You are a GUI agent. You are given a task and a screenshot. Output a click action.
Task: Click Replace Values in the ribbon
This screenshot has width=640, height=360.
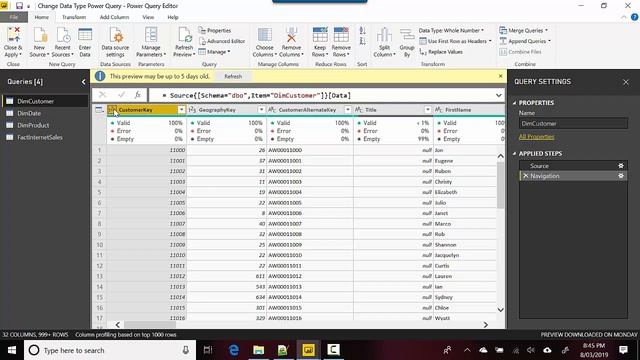tap(441, 52)
